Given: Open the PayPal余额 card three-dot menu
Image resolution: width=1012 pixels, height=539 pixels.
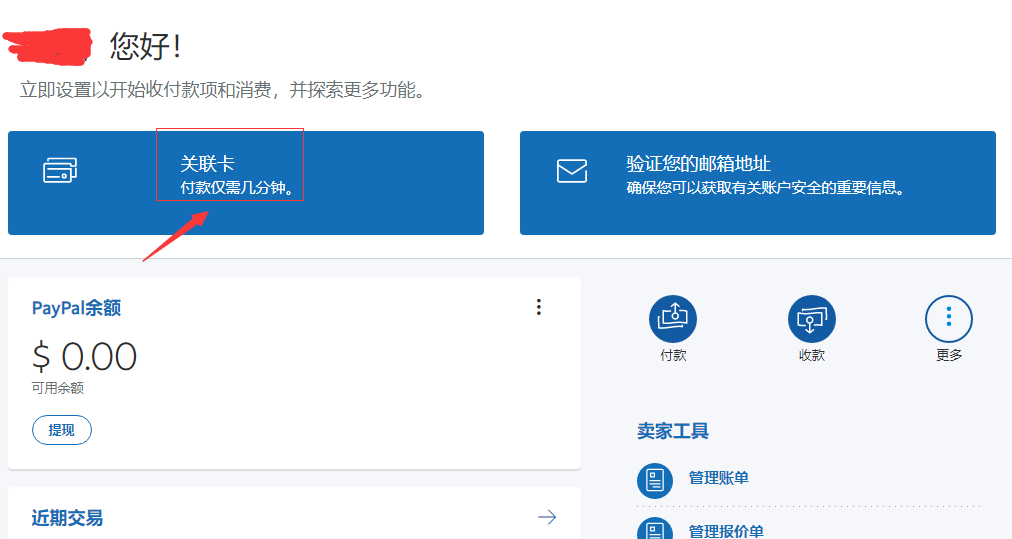Looking at the screenshot, I should point(539,307).
